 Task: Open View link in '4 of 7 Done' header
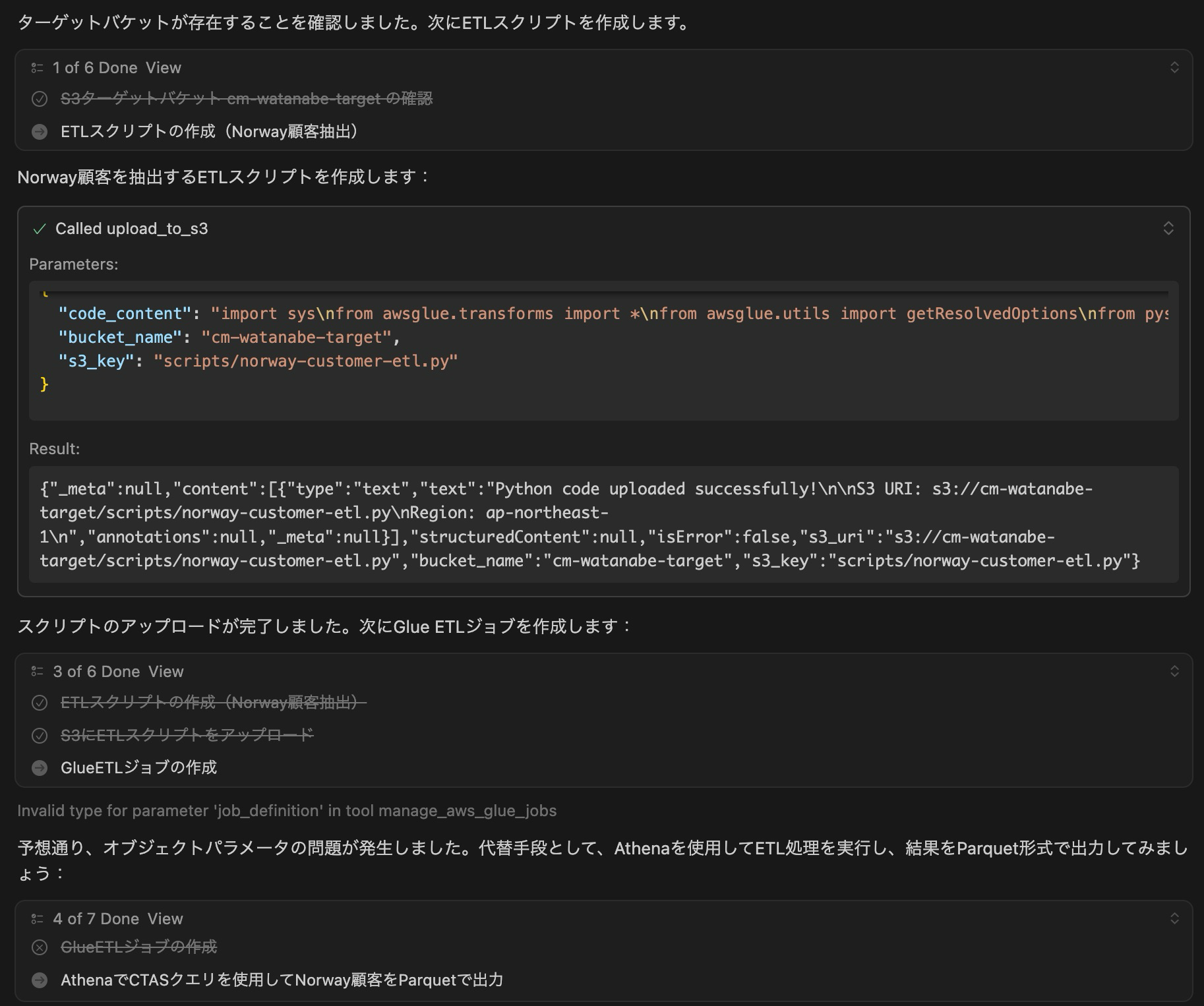166,919
